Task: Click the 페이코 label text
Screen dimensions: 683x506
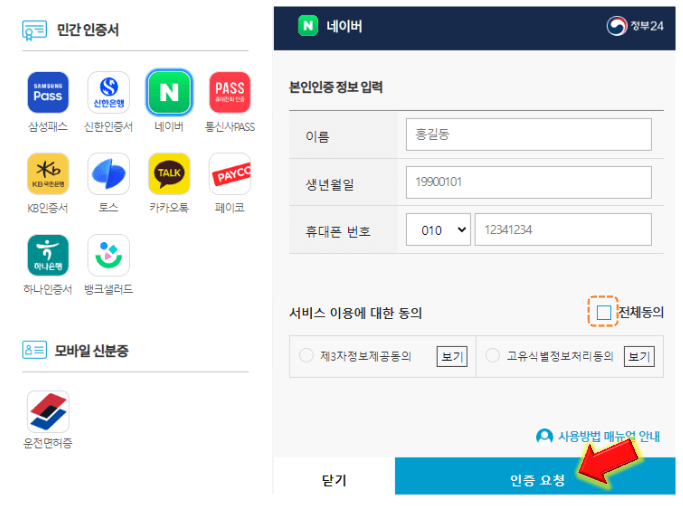Action: pos(230,208)
